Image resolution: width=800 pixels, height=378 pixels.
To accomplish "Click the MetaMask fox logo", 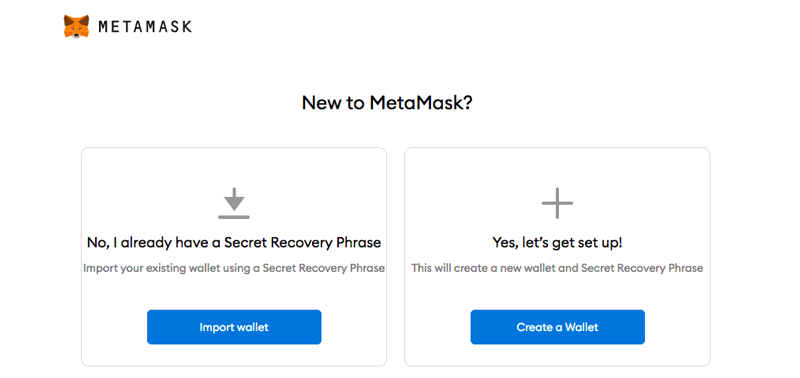I will tap(77, 27).
